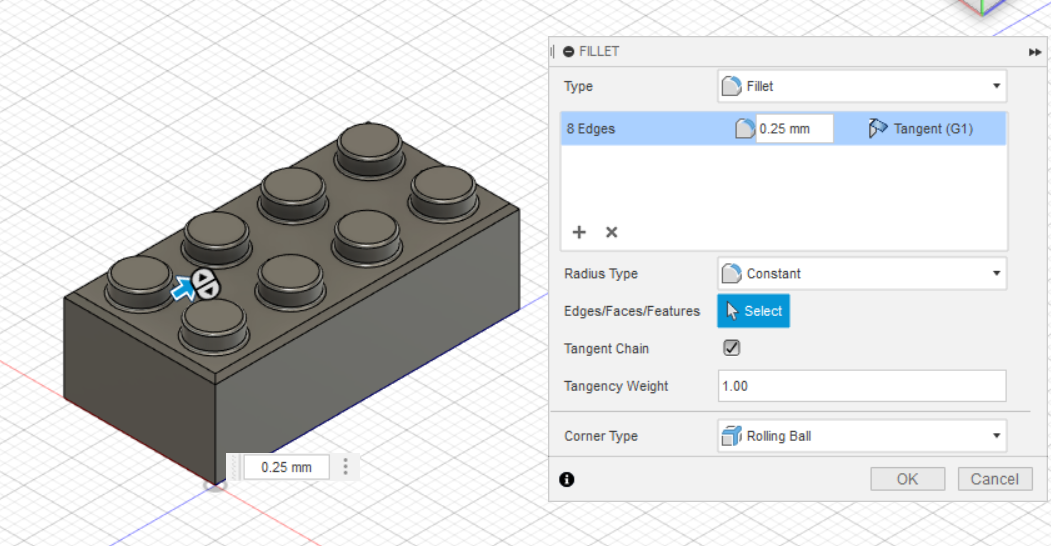Confirm fillet with OK button
This screenshot has height=546, width=1051.
pyautogui.click(x=908, y=479)
